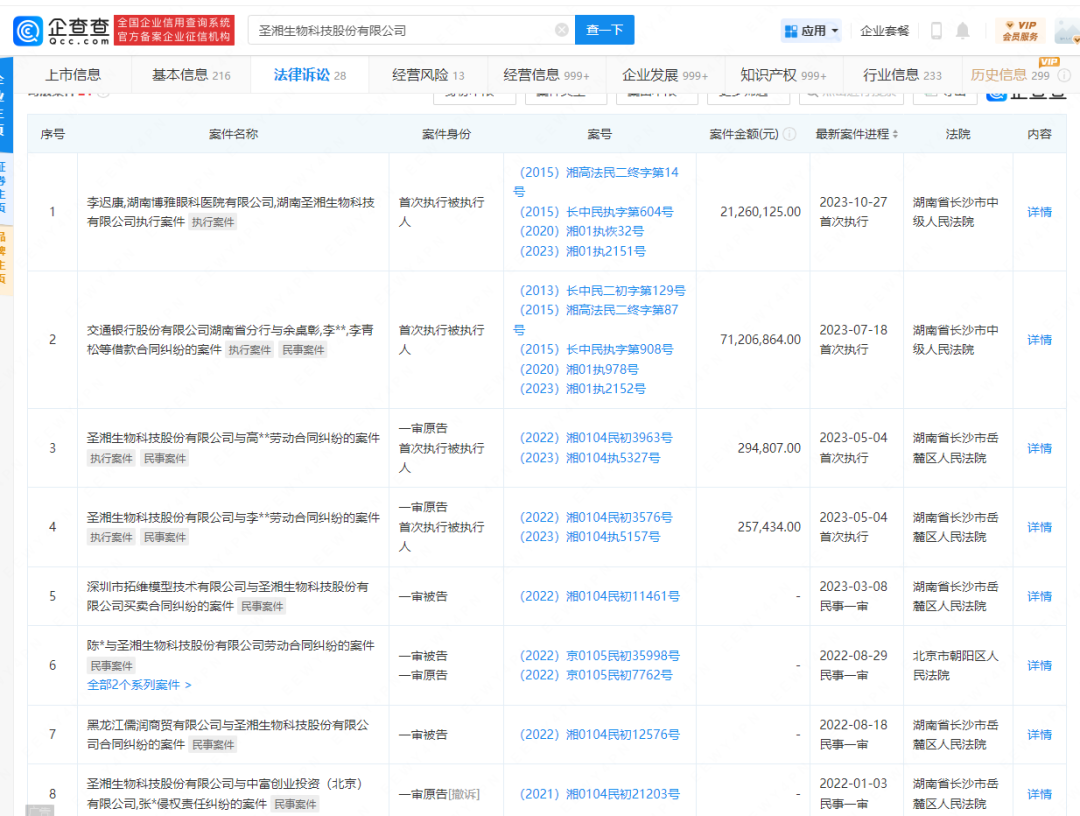Click the Qcc.com logo icon
This screenshot has height=816, width=1080.
pos(28,31)
